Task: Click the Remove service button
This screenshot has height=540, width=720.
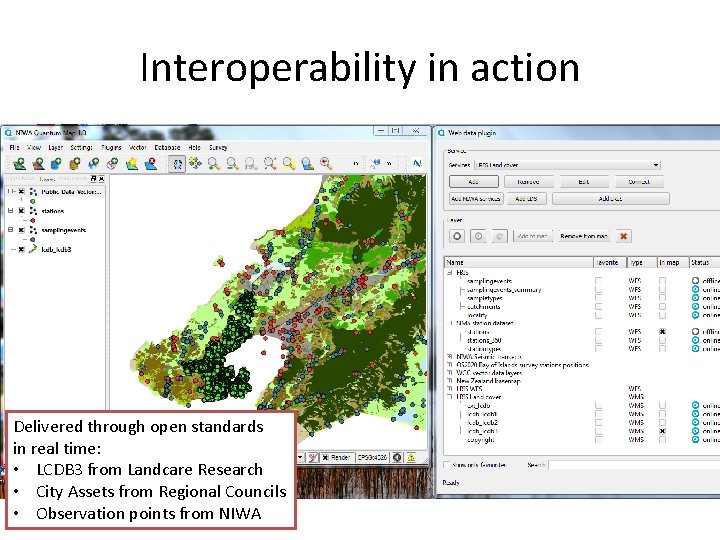Action: (x=528, y=181)
